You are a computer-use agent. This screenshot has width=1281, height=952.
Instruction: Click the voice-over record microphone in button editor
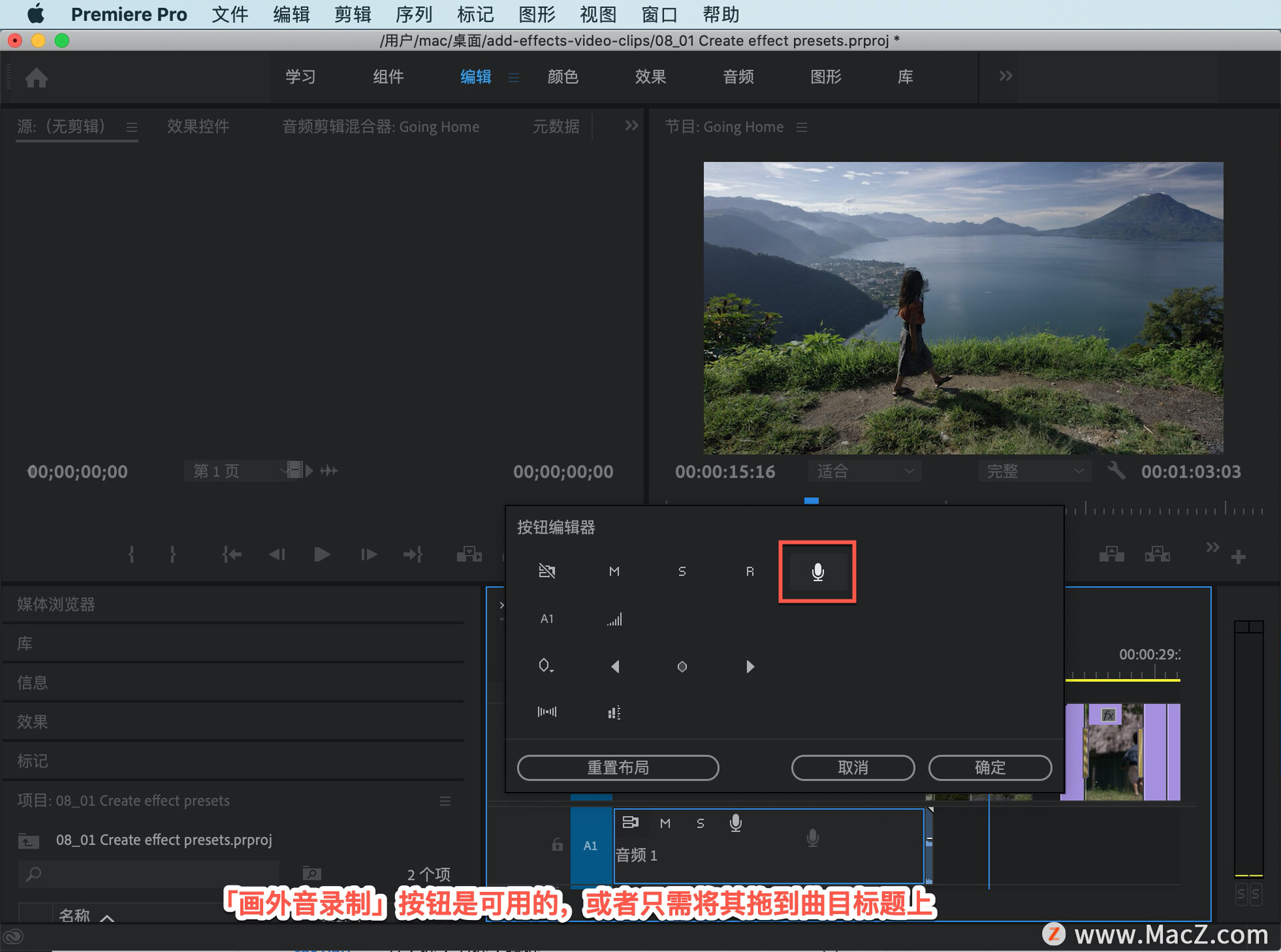click(x=817, y=572)
